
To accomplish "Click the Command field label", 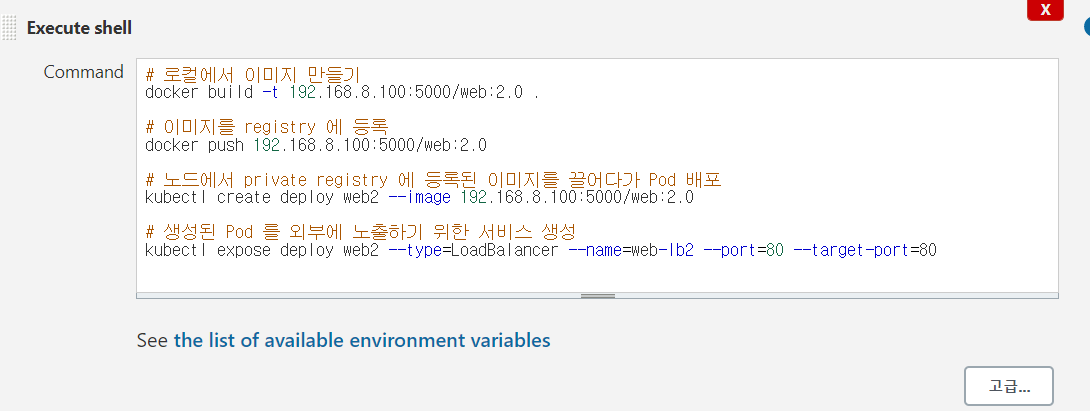I will (83, 72).
